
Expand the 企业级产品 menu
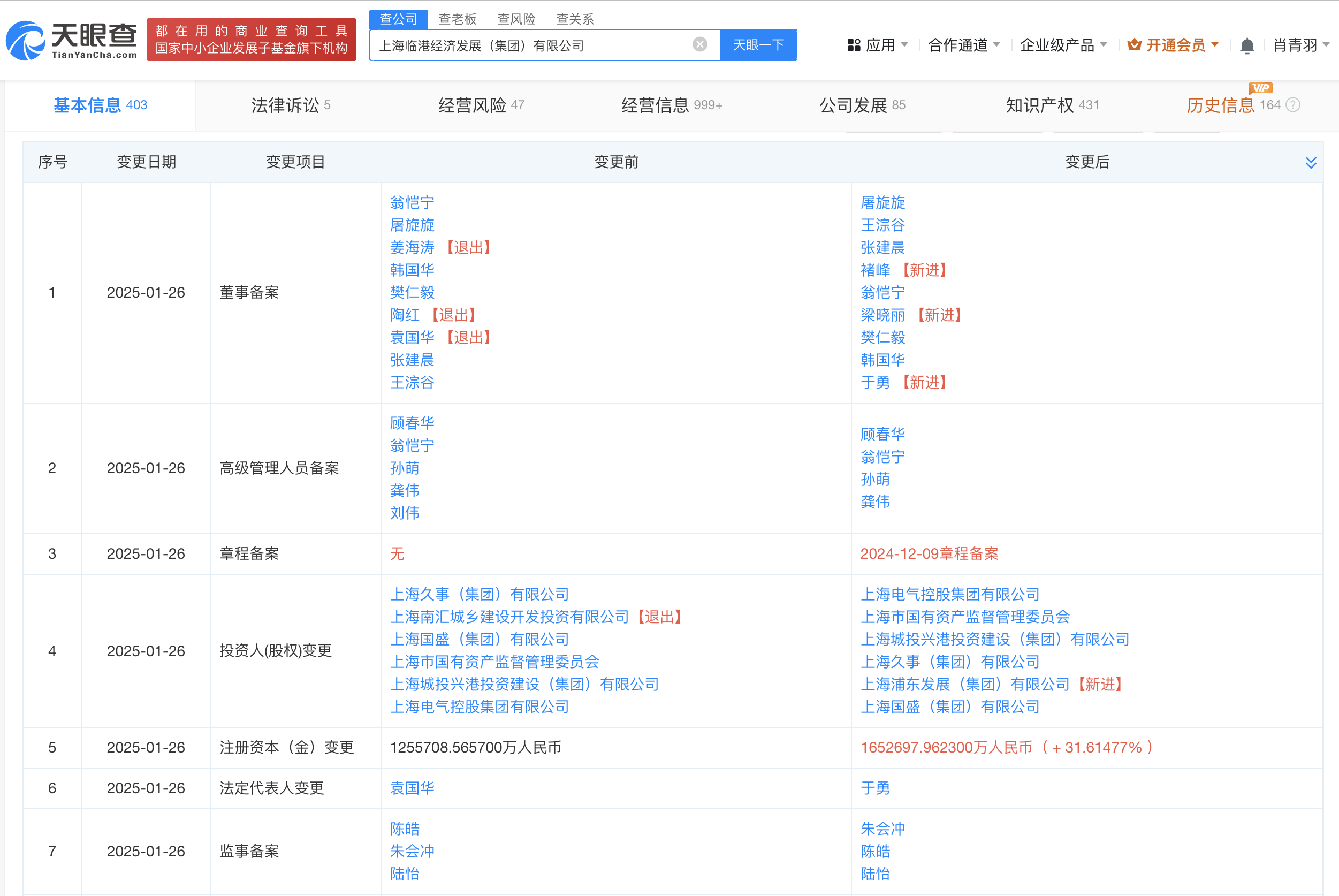click(1063, 45)
